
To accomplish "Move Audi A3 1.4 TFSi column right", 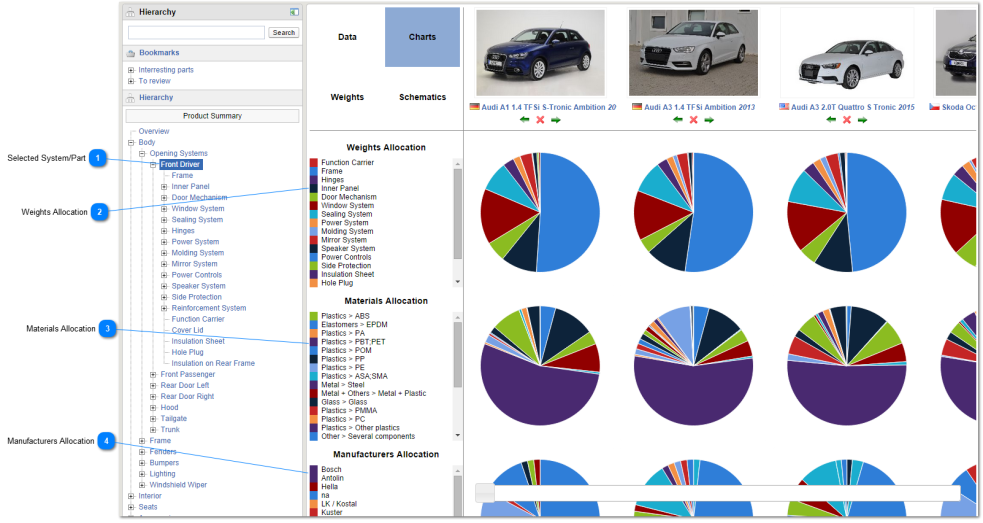I will (709, 120).
